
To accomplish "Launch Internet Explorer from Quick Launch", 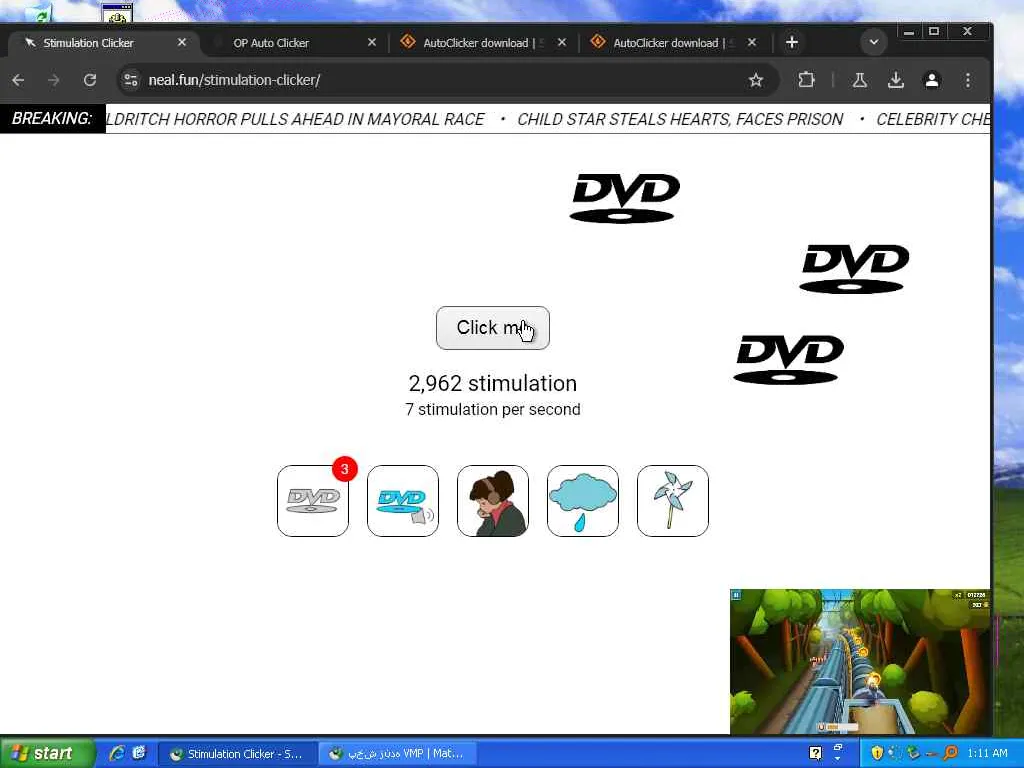I will [117, 753].
